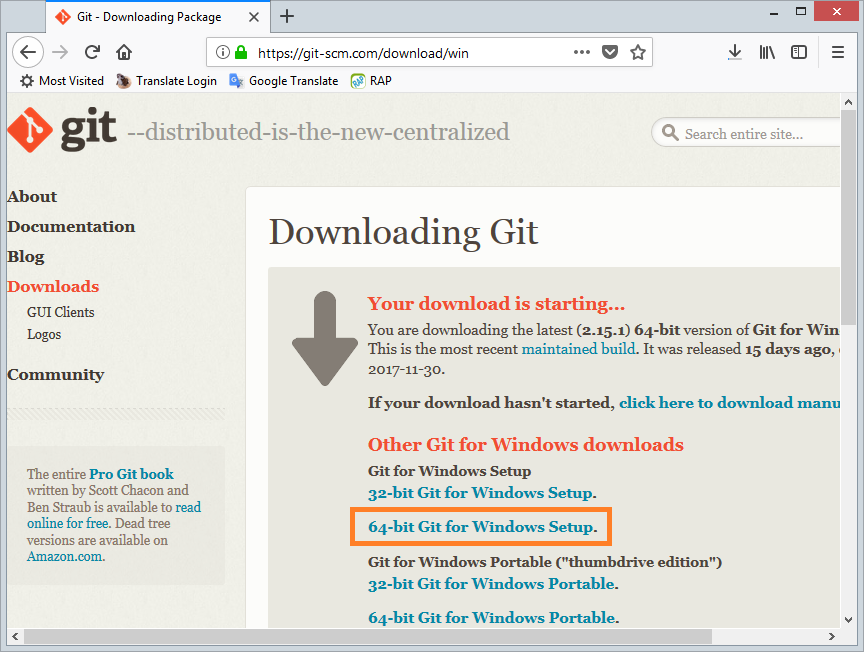Download 64-bit Git for Windows Portable
864x652 pixels.
pos(492,618)
